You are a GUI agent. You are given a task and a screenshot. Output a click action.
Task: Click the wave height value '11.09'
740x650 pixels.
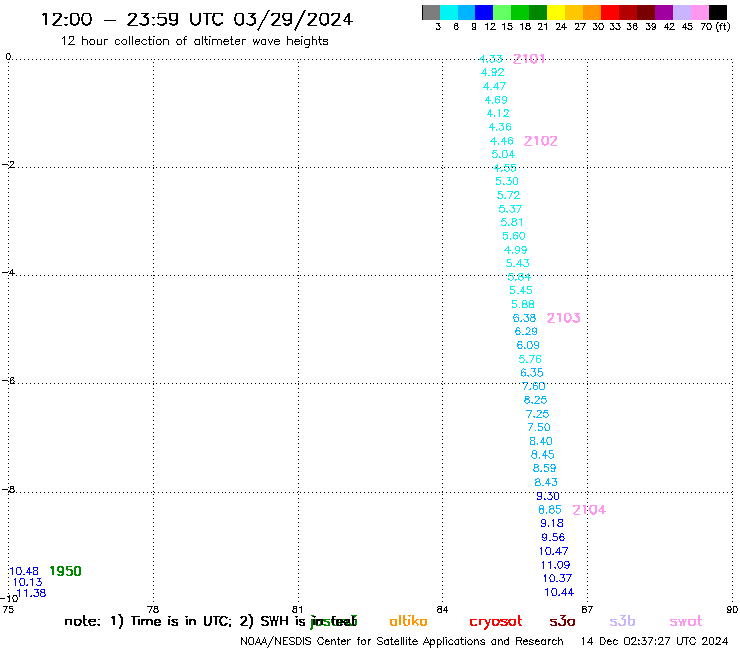click(555, 565)
